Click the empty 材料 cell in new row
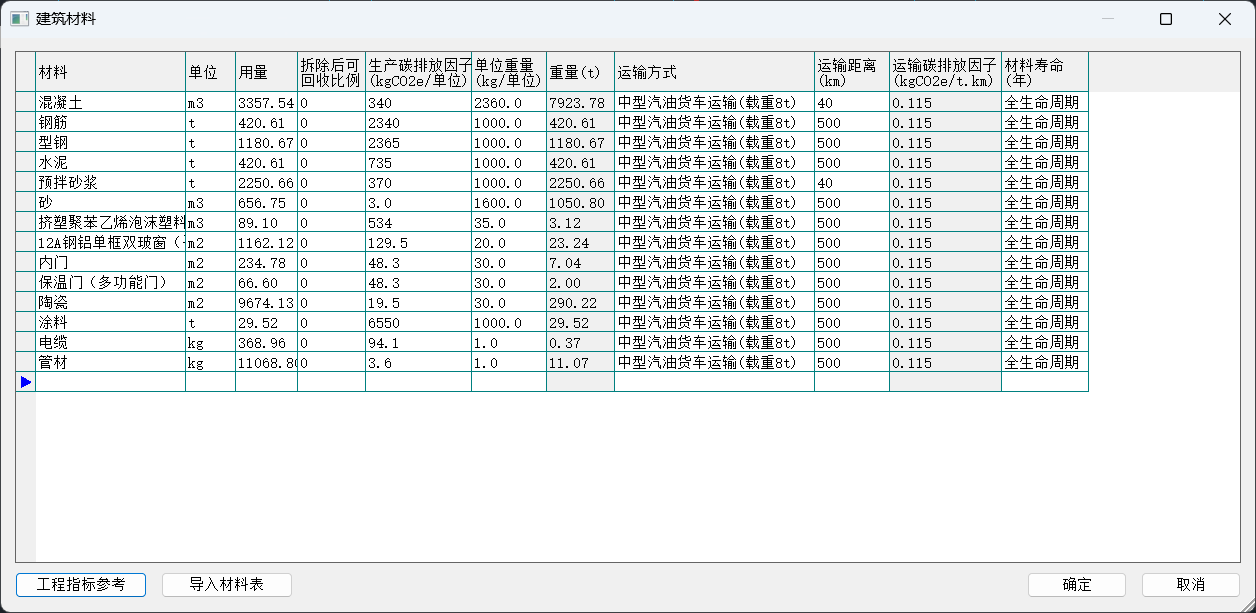Screen dimensions: 1256x613 point(110,382)
